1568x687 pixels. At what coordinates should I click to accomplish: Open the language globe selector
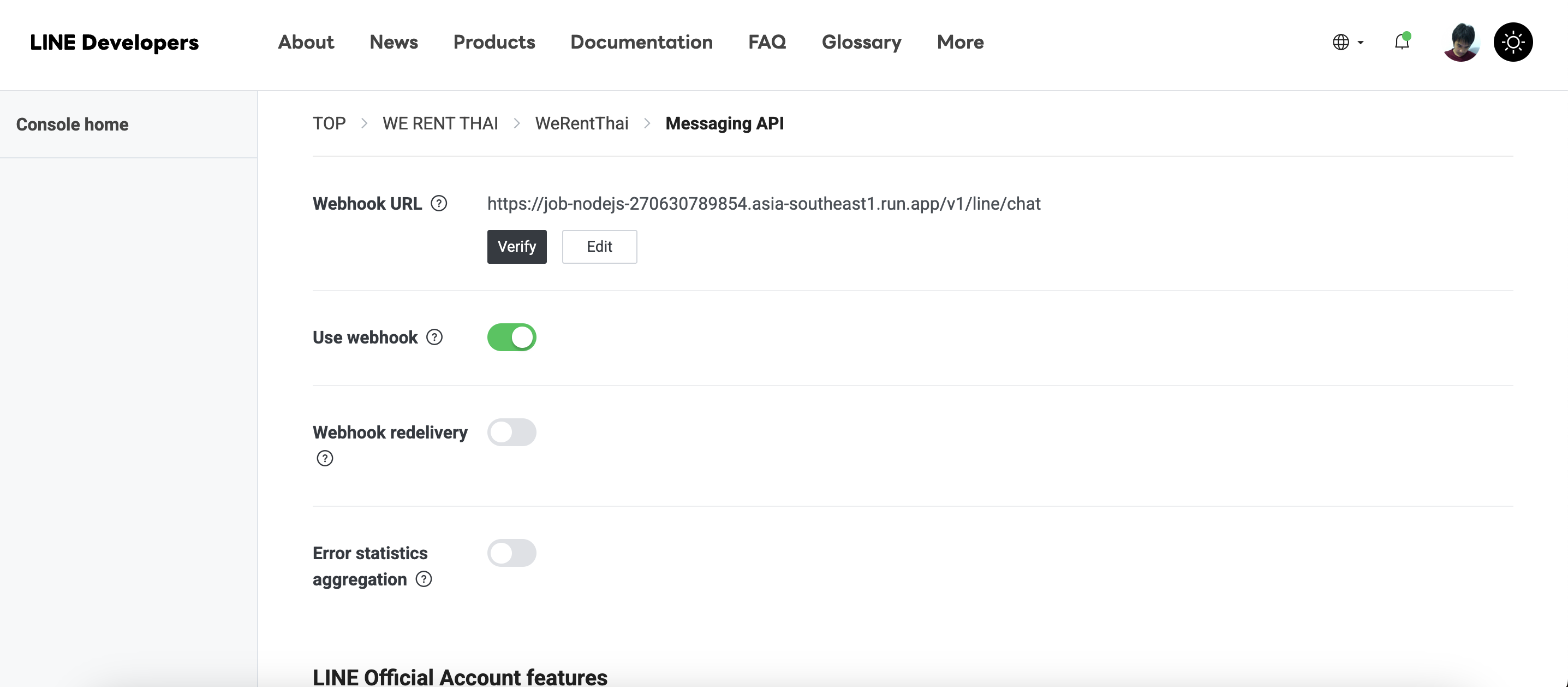coord(1348,42)
